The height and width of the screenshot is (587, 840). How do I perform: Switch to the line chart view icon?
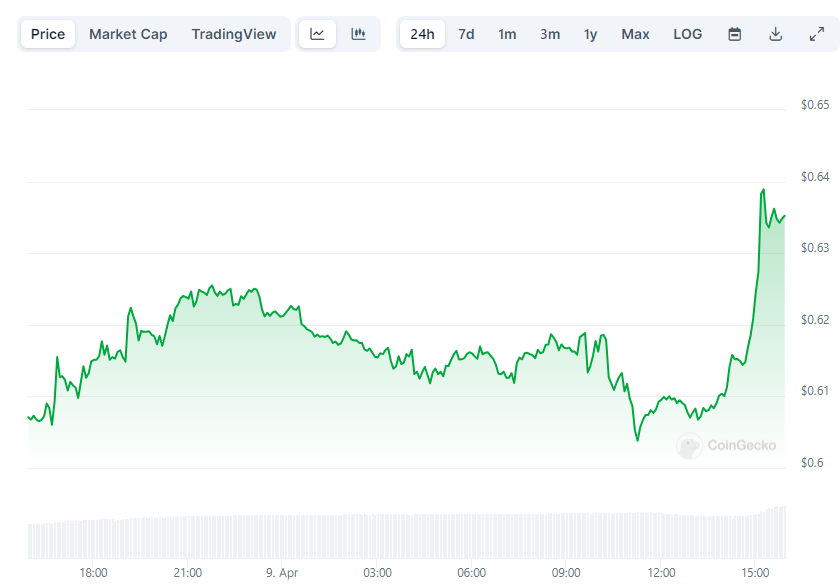[317, 34]
